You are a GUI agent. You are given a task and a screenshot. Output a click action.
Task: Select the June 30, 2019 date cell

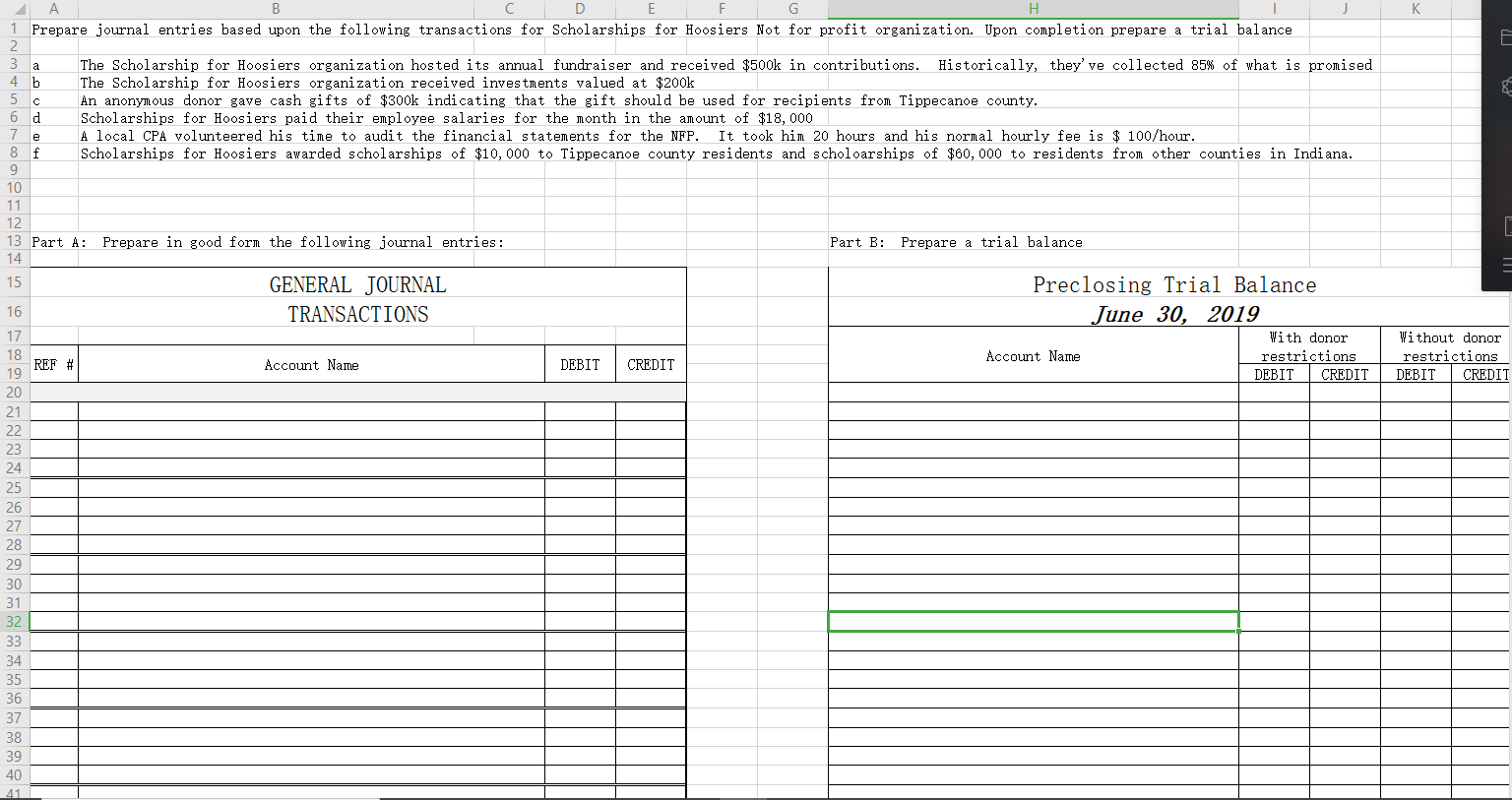click(x=1174, y=314)
